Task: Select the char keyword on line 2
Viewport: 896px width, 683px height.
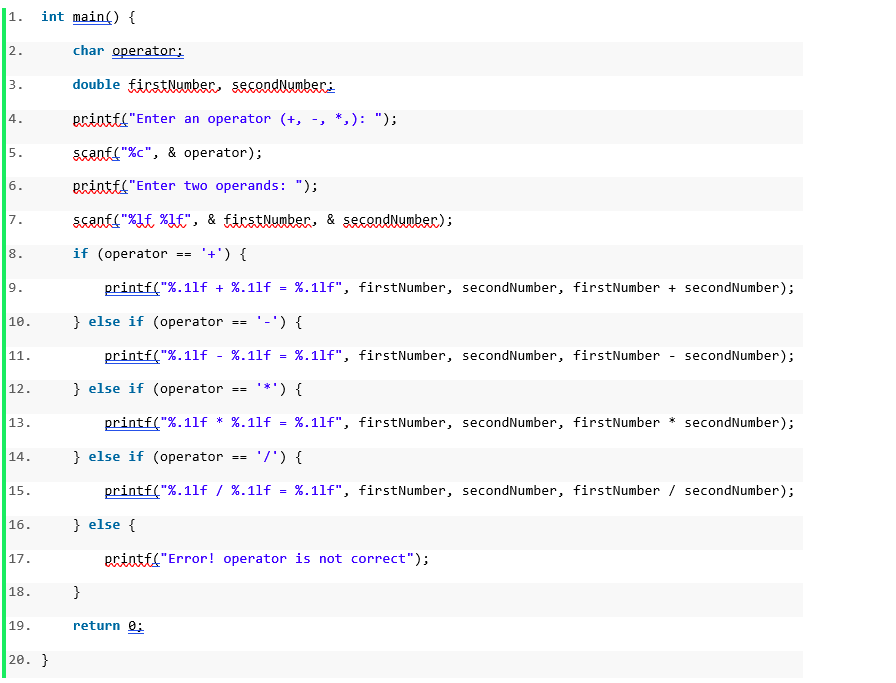Action: (87, 50)
